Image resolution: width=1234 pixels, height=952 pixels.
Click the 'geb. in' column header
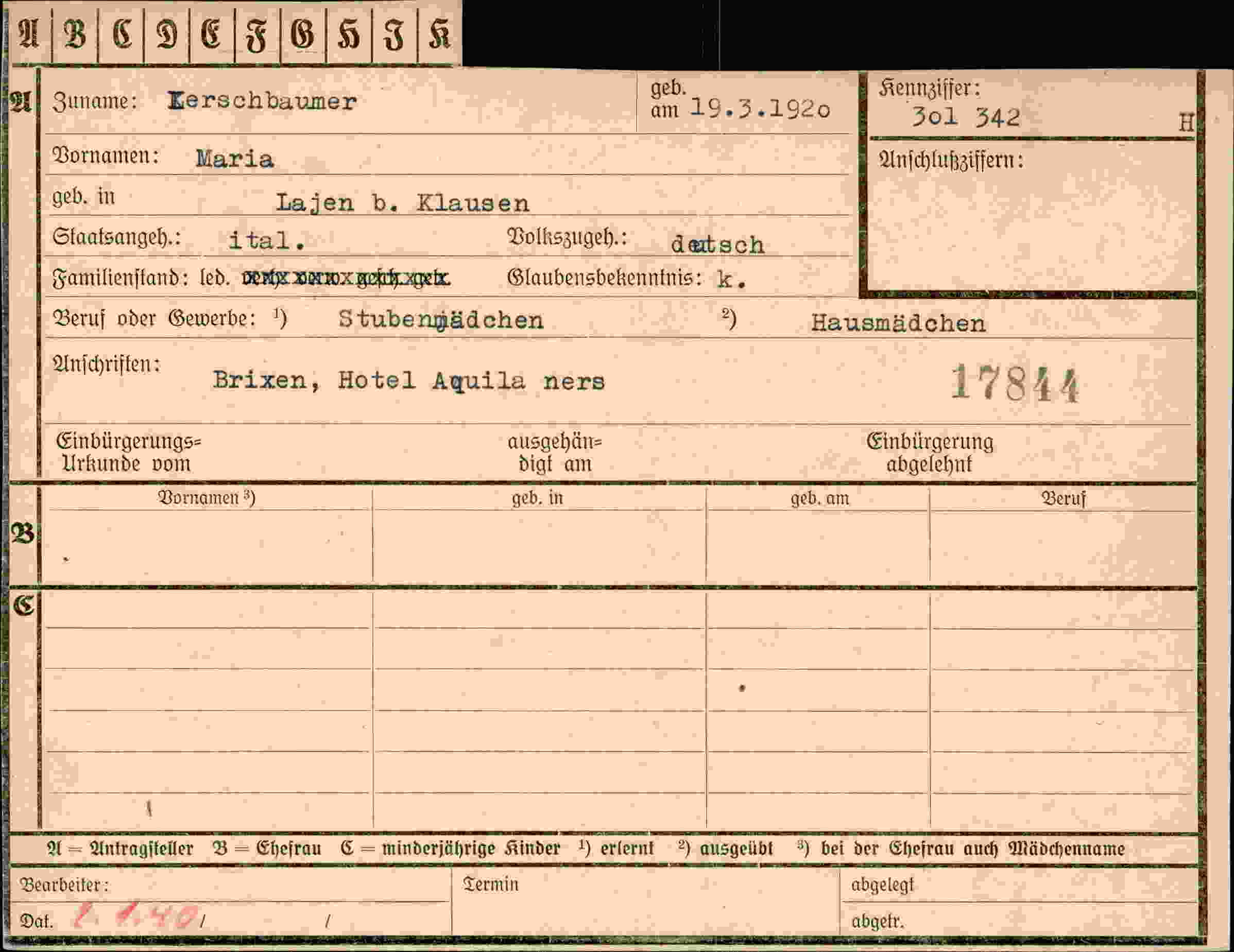point(537,498)
